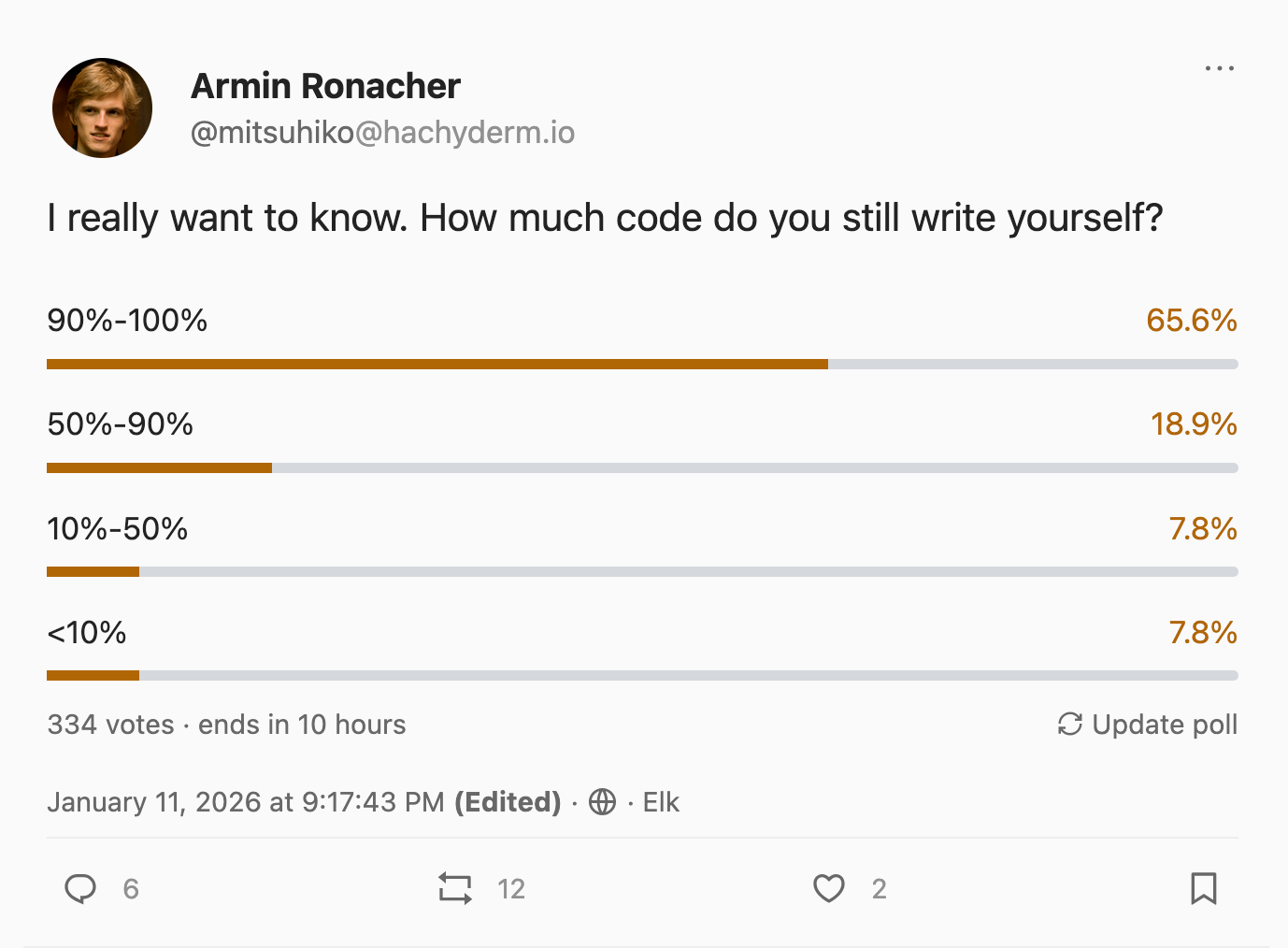Screen dimensions: 1288x948
Task: Open Armin Ronacher's avatar picture
Action: (102, 108)
